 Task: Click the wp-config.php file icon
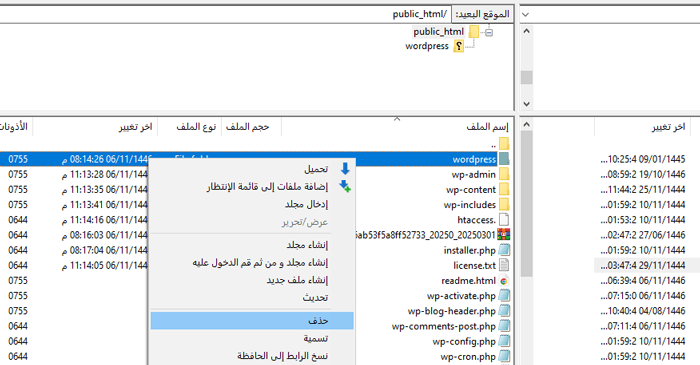click(504, 341)
